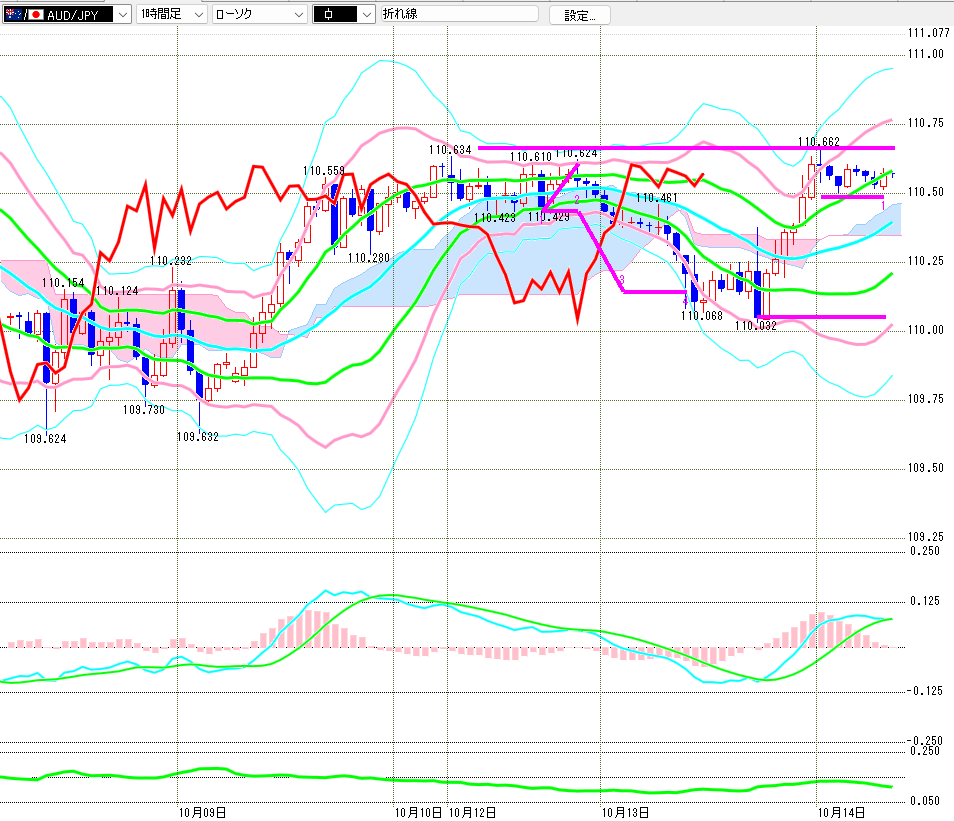Viewport: 954px width, 821px height.
Task: Select the 110.75 price axis value
Action: click(x=926, y=123)
